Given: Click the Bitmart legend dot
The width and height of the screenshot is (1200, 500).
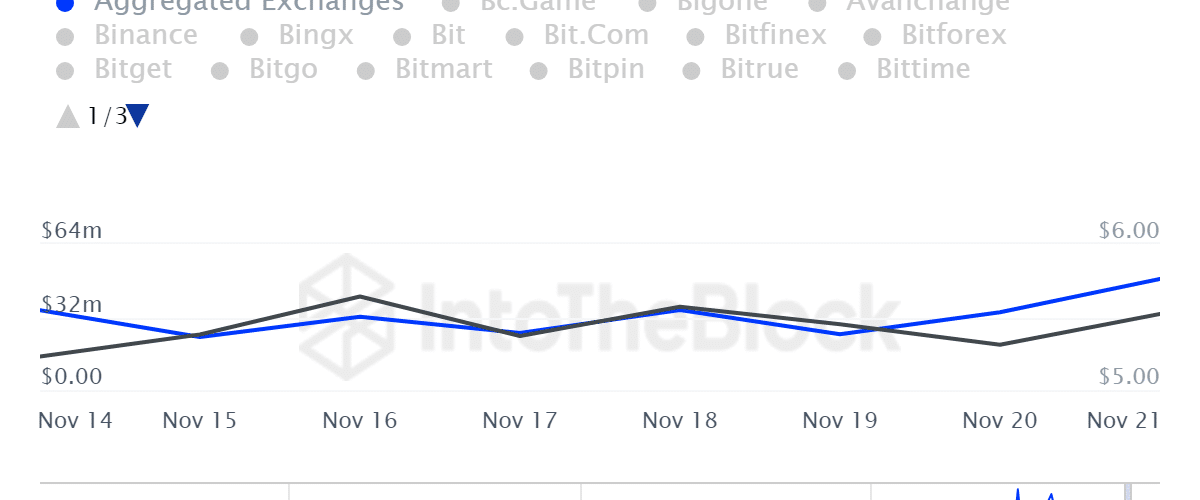Looking at the screenshot, I should pos(368,72).
